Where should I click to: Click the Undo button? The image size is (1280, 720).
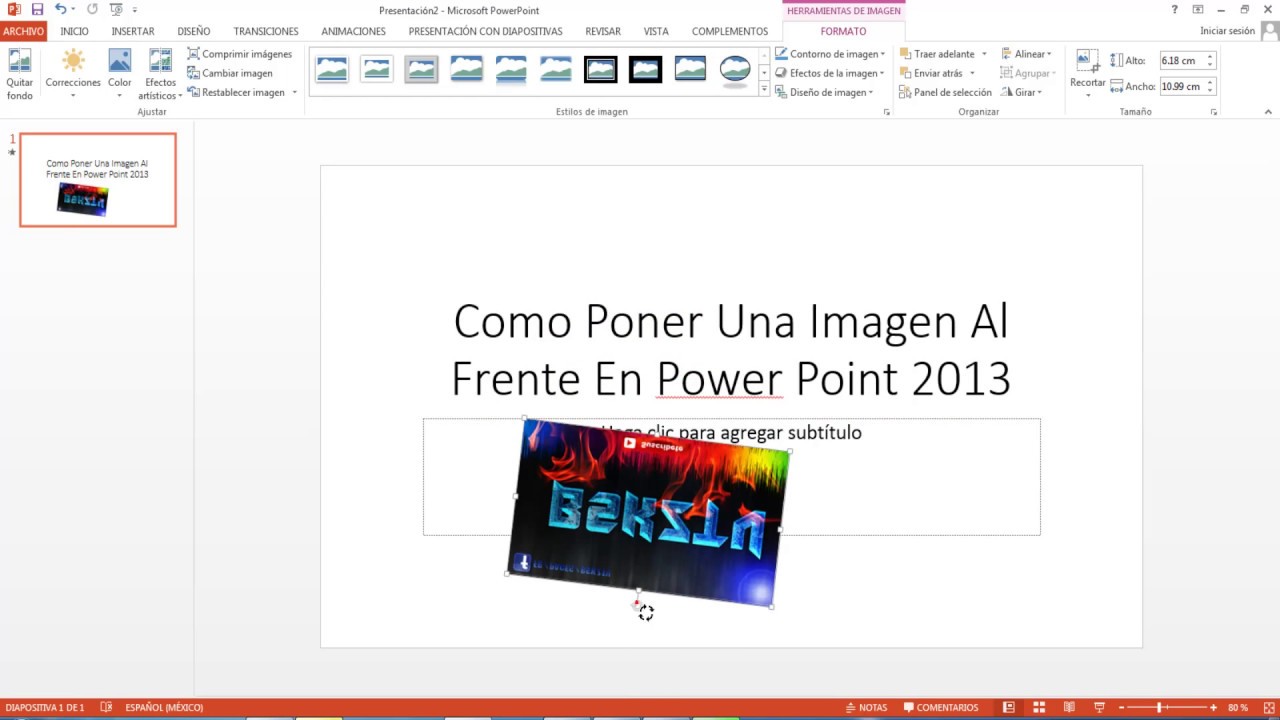pos(60,9)
